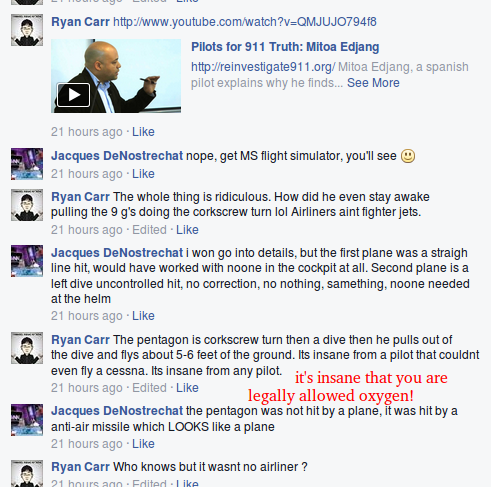Screen dimensions: 491x487
Task: Open Jacques DeNostrechat's avatar on flight simulator comment
Action: tap(27, 164)
